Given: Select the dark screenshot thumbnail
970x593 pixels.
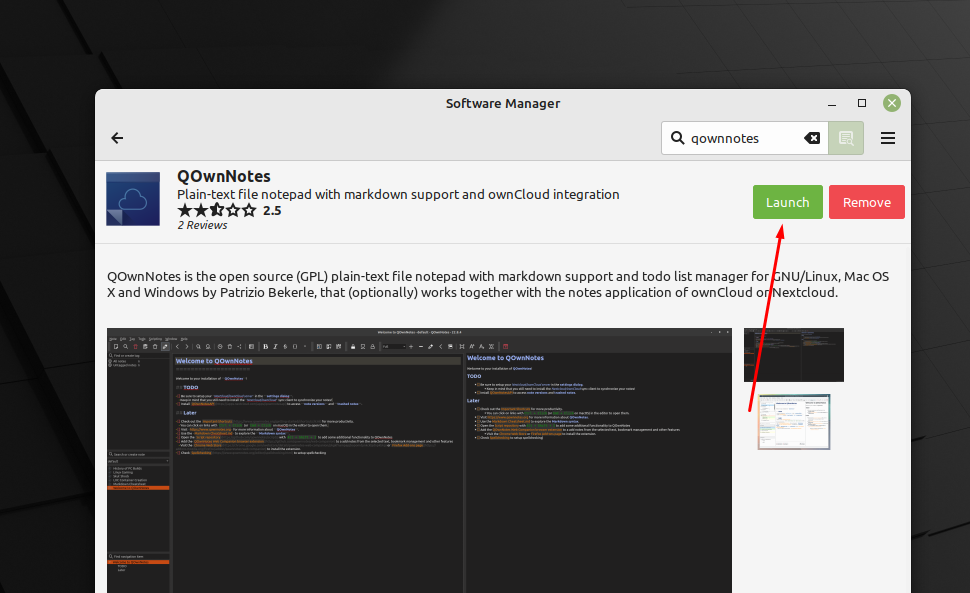Looking at the screenshot, I should [794, 355].
